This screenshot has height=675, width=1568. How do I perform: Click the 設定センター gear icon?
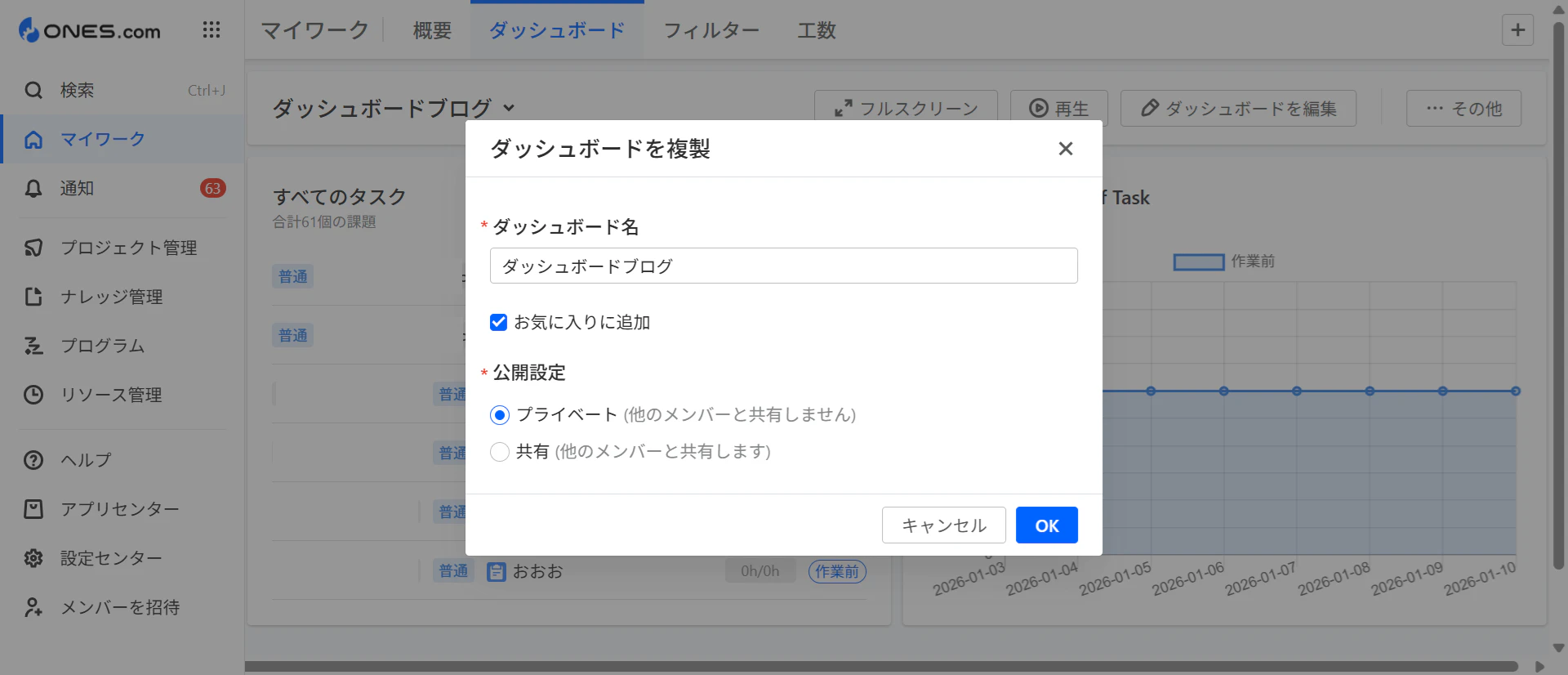(x=33, y=558)
